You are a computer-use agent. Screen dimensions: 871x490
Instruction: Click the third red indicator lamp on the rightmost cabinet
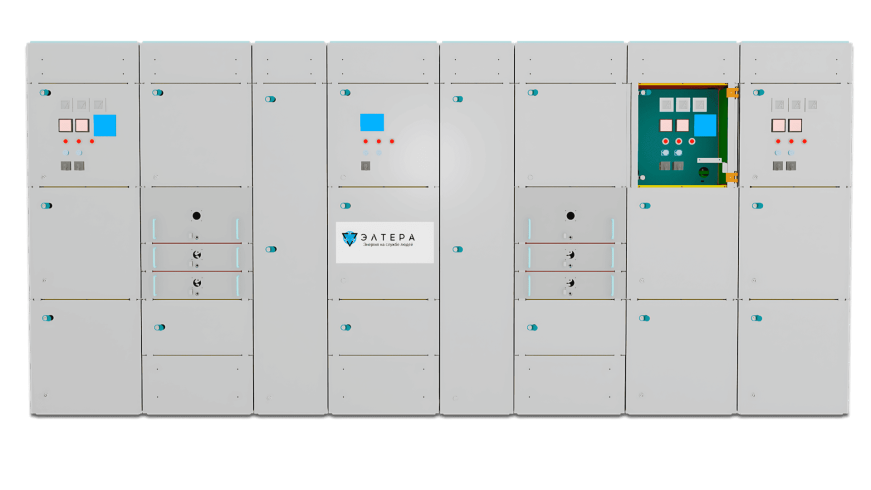[x=804, y=141]
